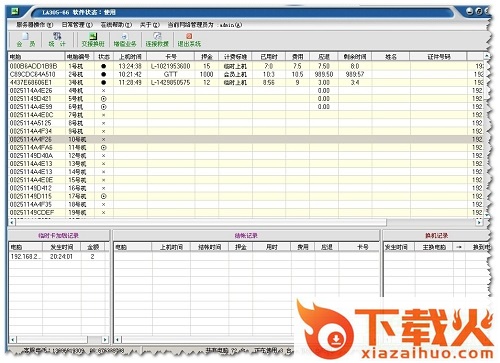Sort by the 剩余时间 column header
Screen dimensions: 500x363
pos(355,57)
